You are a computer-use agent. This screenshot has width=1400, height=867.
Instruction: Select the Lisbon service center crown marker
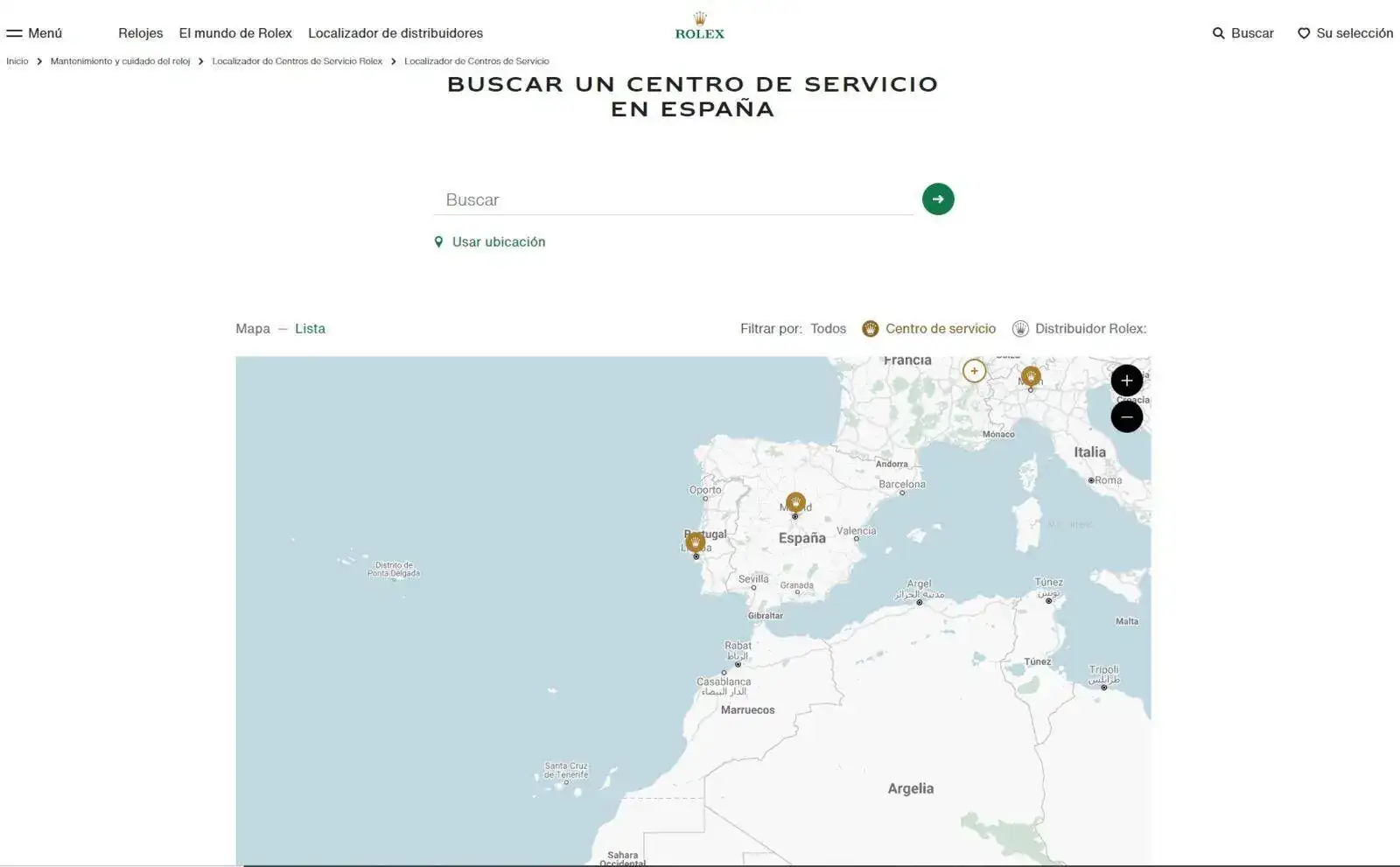pyautogui.click(x=696, y=542)
